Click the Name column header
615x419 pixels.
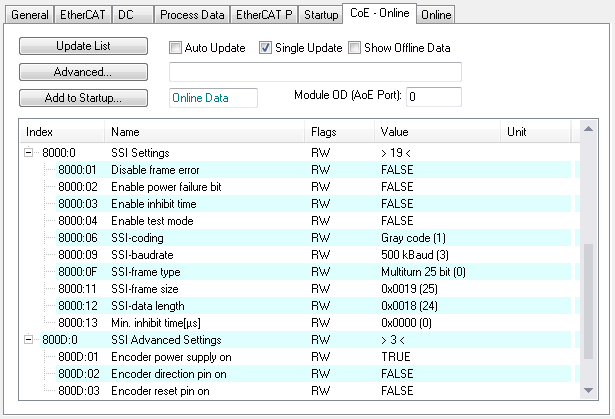[x=204, y=132]
